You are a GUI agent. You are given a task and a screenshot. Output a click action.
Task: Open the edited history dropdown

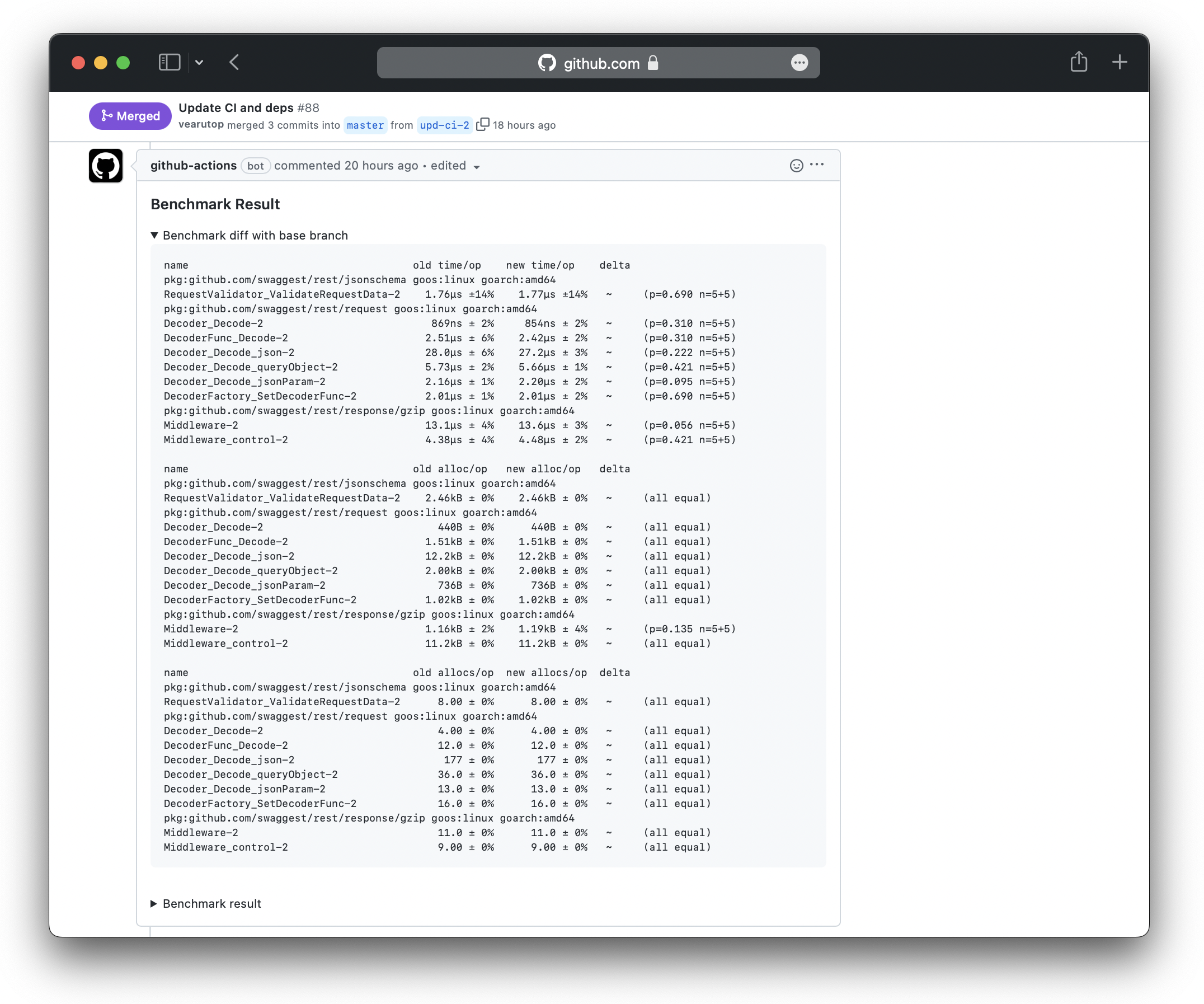tap(455, 166)
